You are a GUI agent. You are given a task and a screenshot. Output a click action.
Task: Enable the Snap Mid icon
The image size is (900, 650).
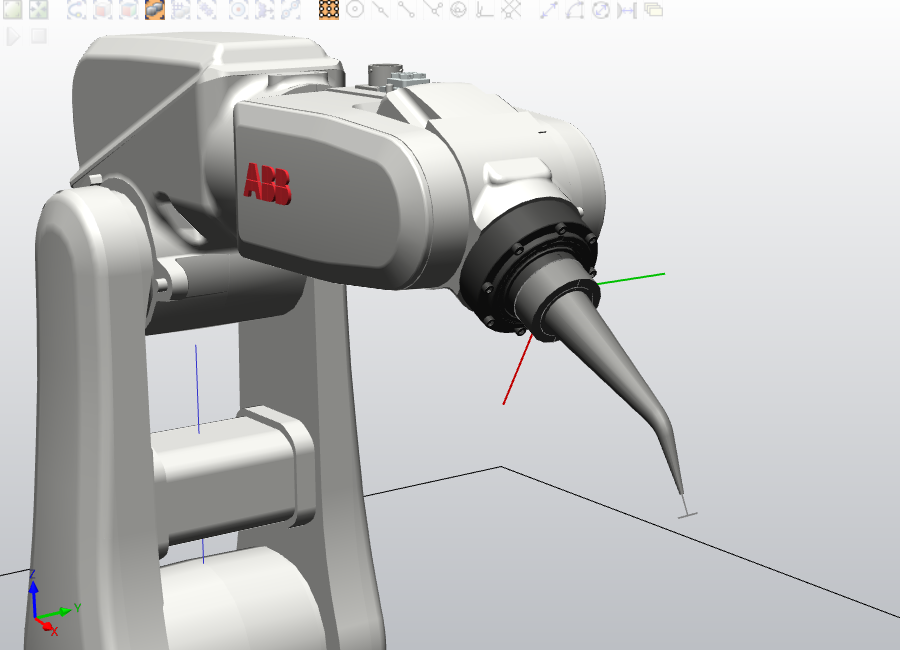click(381, 9)
